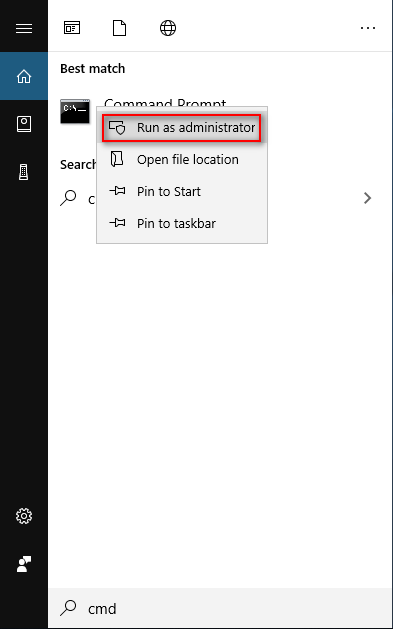Open the Notebook icon in sidebar
This screenshot has width=393, height=629.
[24, 124]
